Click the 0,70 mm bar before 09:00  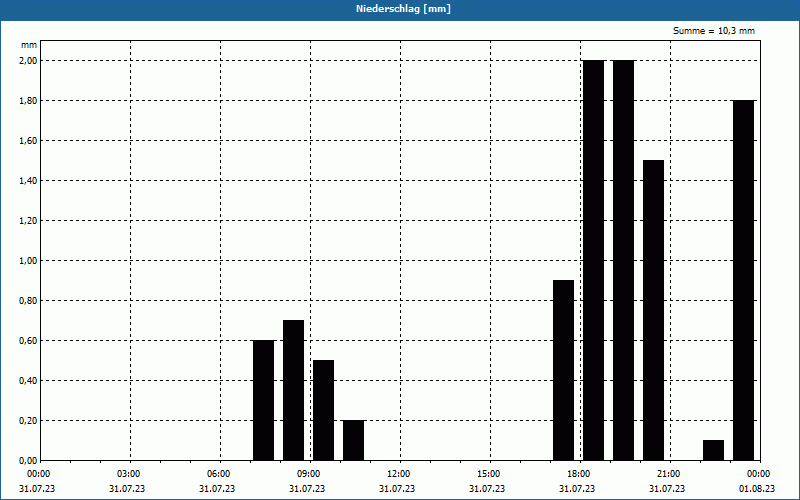coord(293,390)
